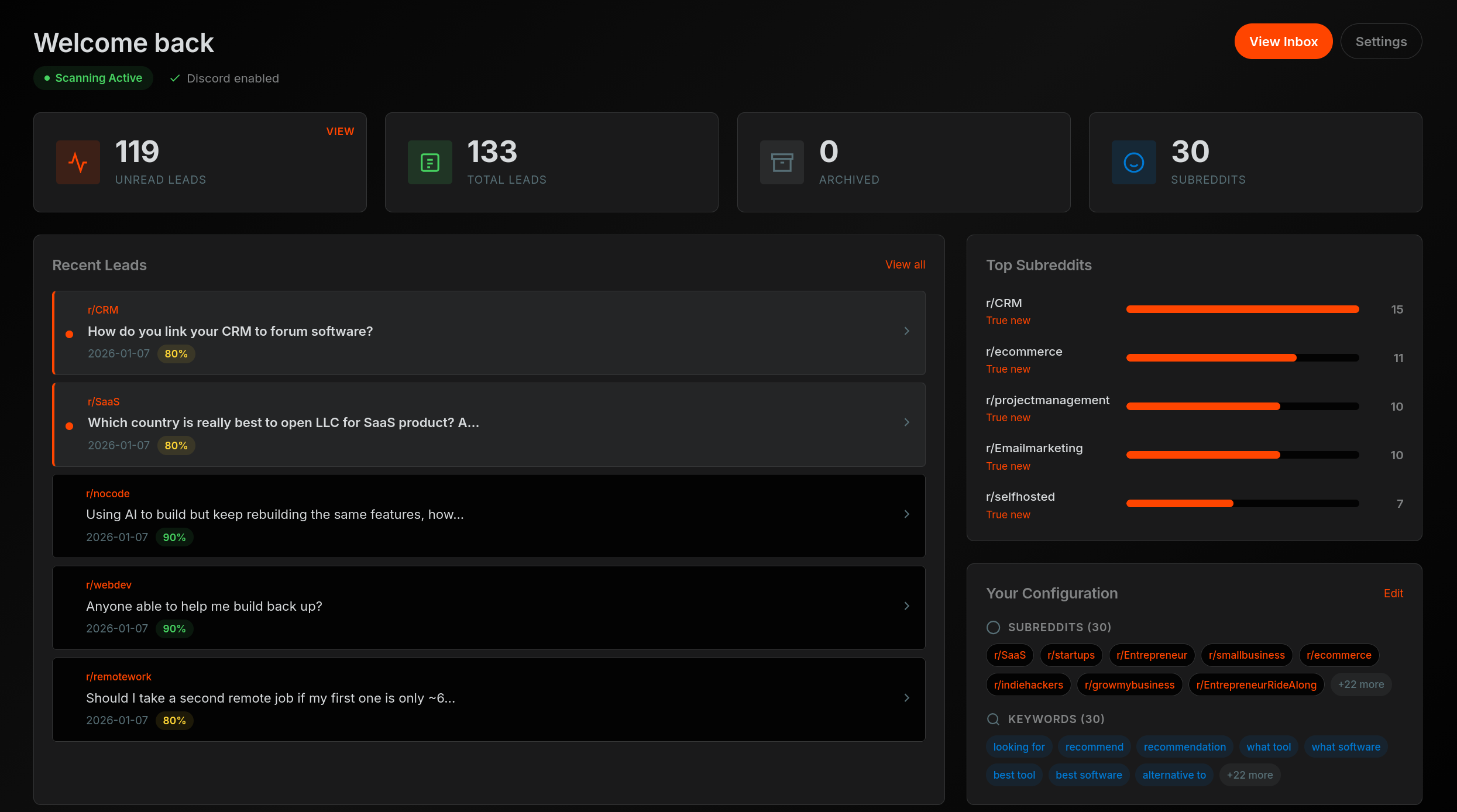The height and width of the screenshot is (812, 1457).
Task: Click the green document icon on Total Leads card
Action: [x=430, y=162]
